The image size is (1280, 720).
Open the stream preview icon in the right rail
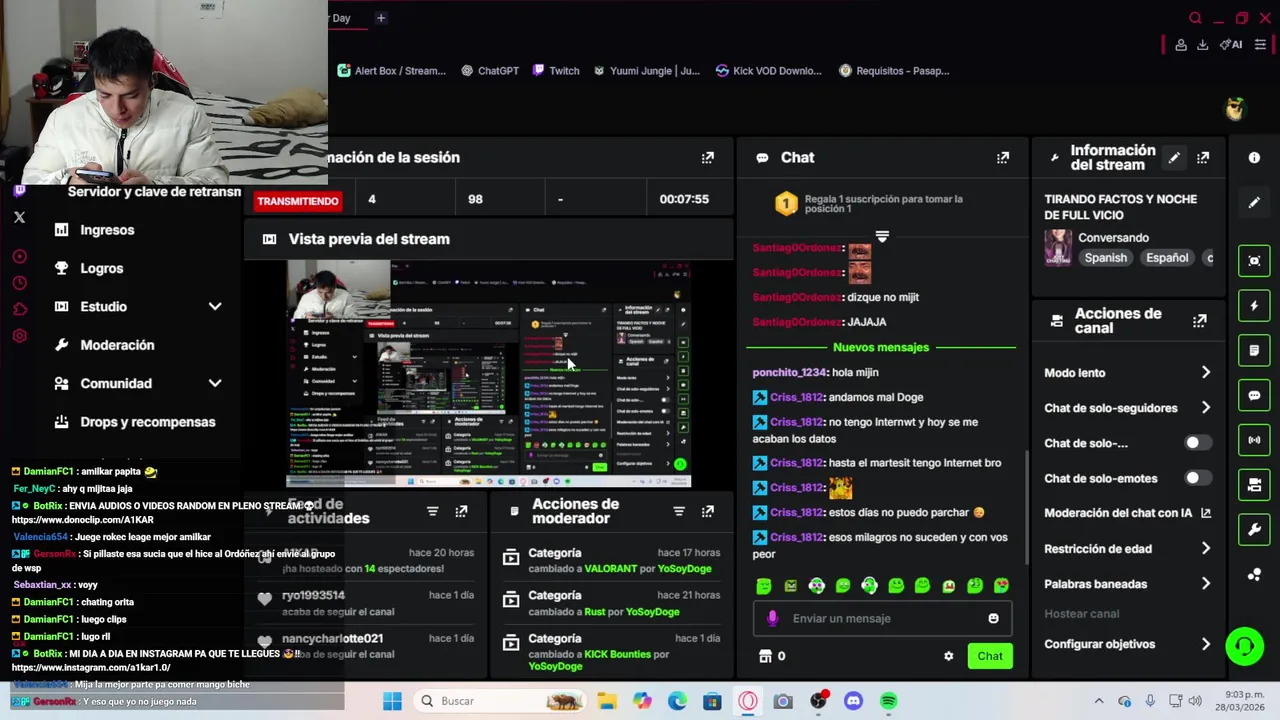point(1254,260)
